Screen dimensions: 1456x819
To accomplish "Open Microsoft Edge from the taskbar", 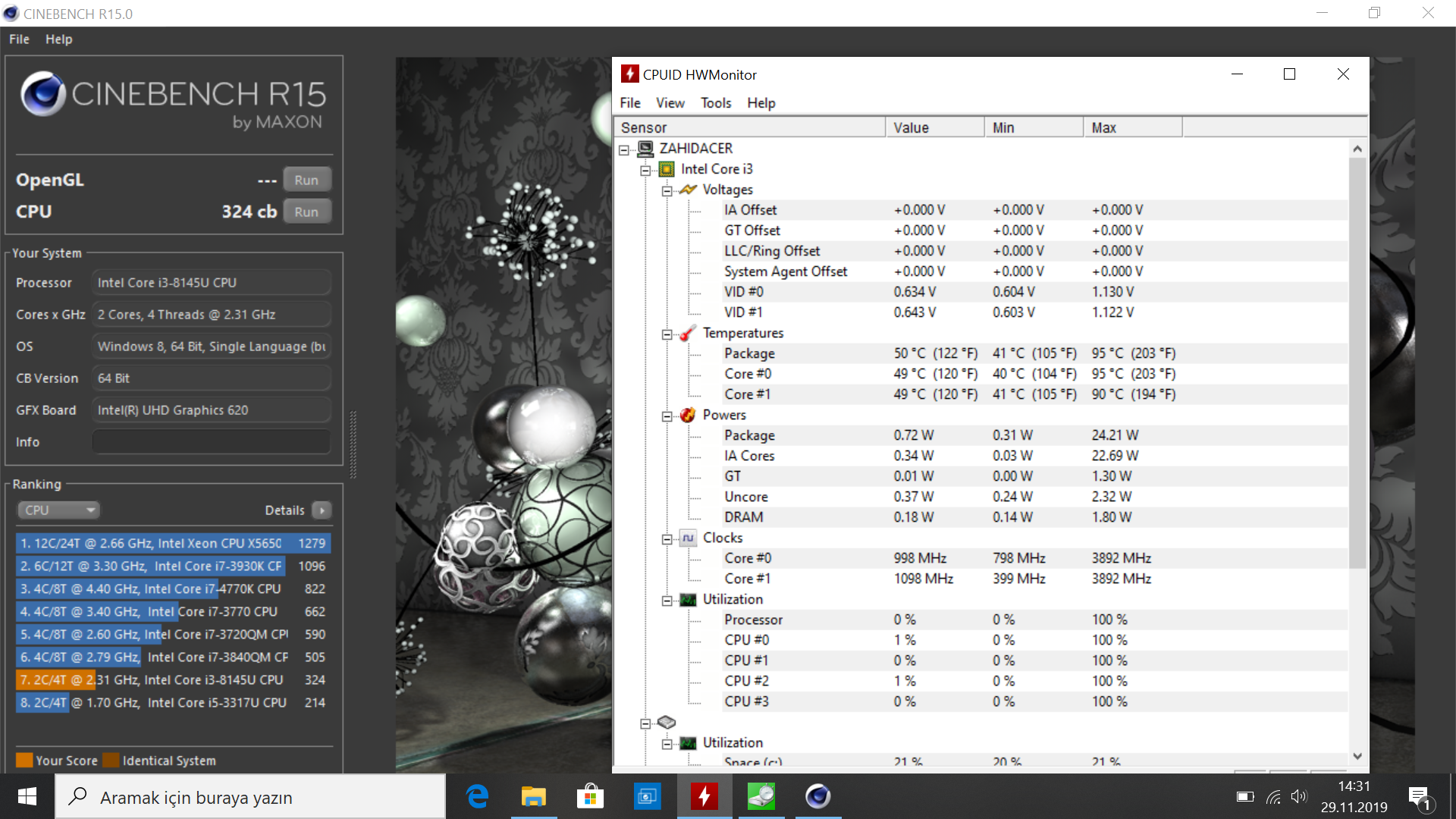I will [477, 796].
